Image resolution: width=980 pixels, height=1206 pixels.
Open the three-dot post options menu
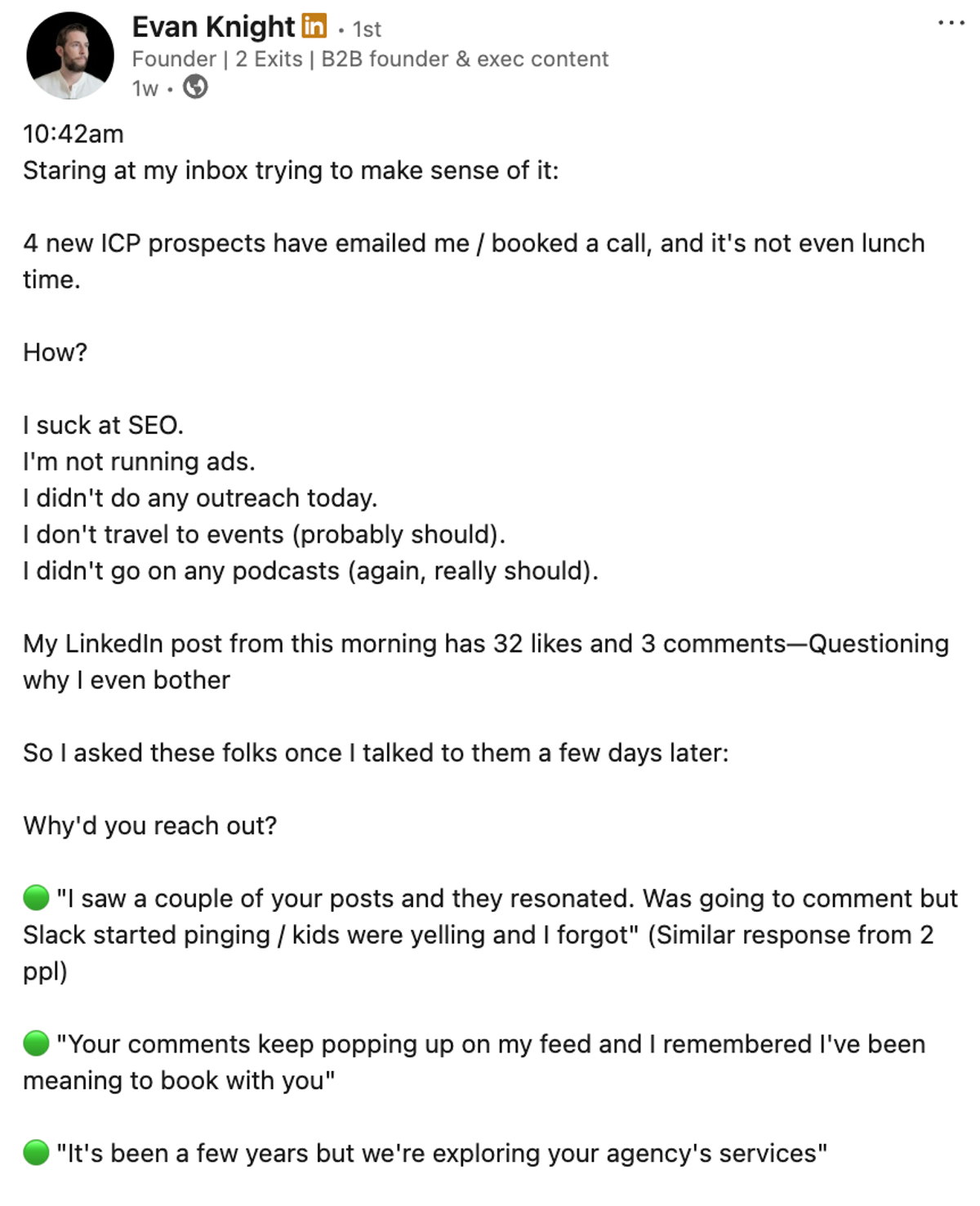pyautogui.click(x=951, y=24)
